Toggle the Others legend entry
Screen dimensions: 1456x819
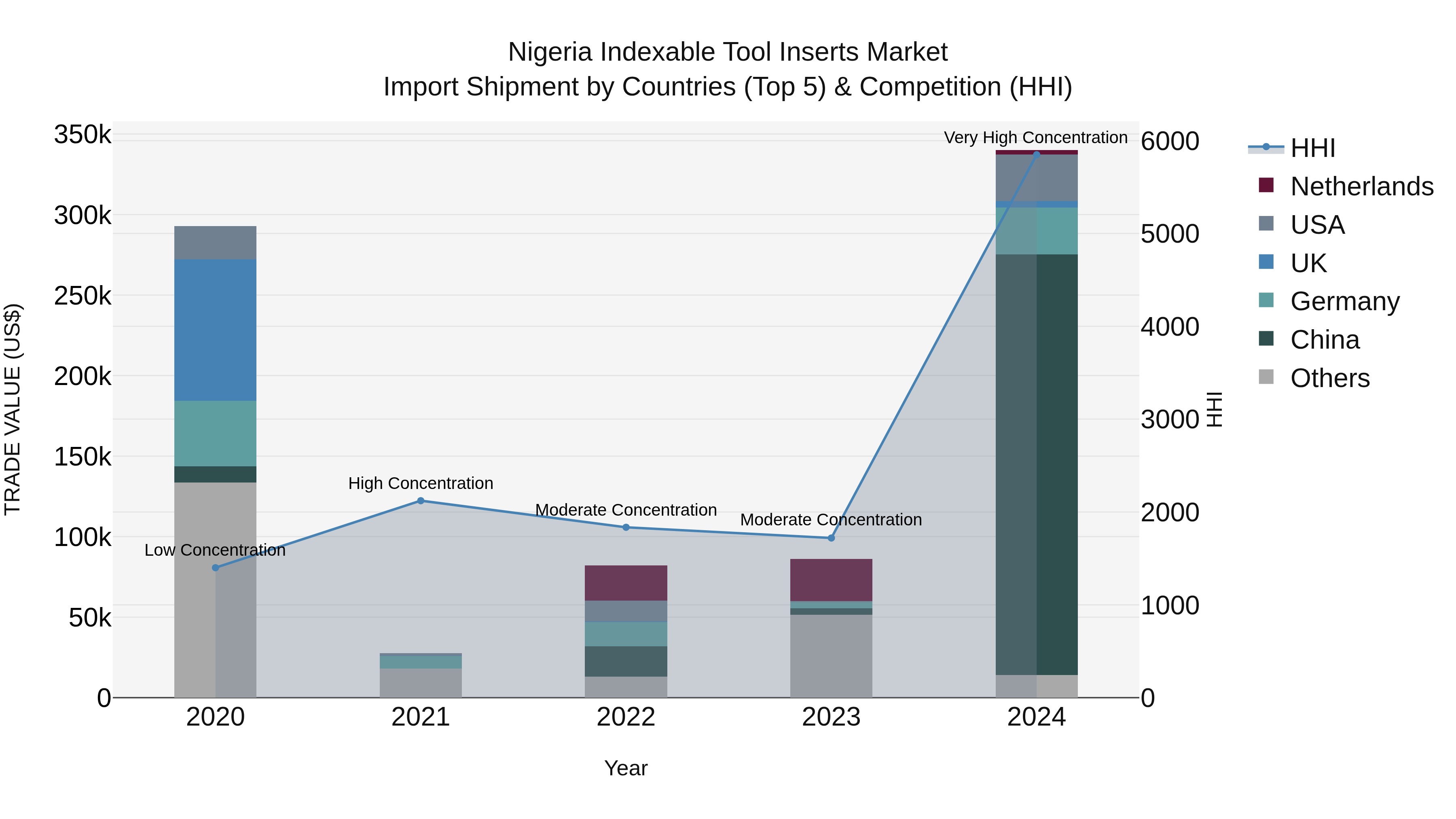1314,378
